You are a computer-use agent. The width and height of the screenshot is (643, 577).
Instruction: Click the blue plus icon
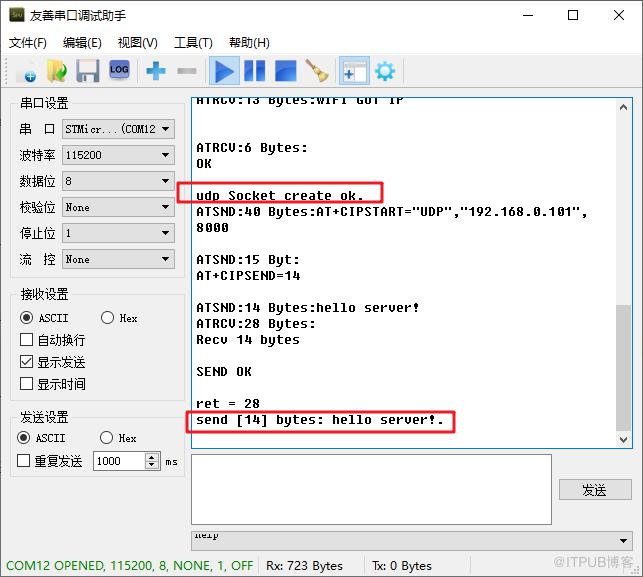point(156,71)
